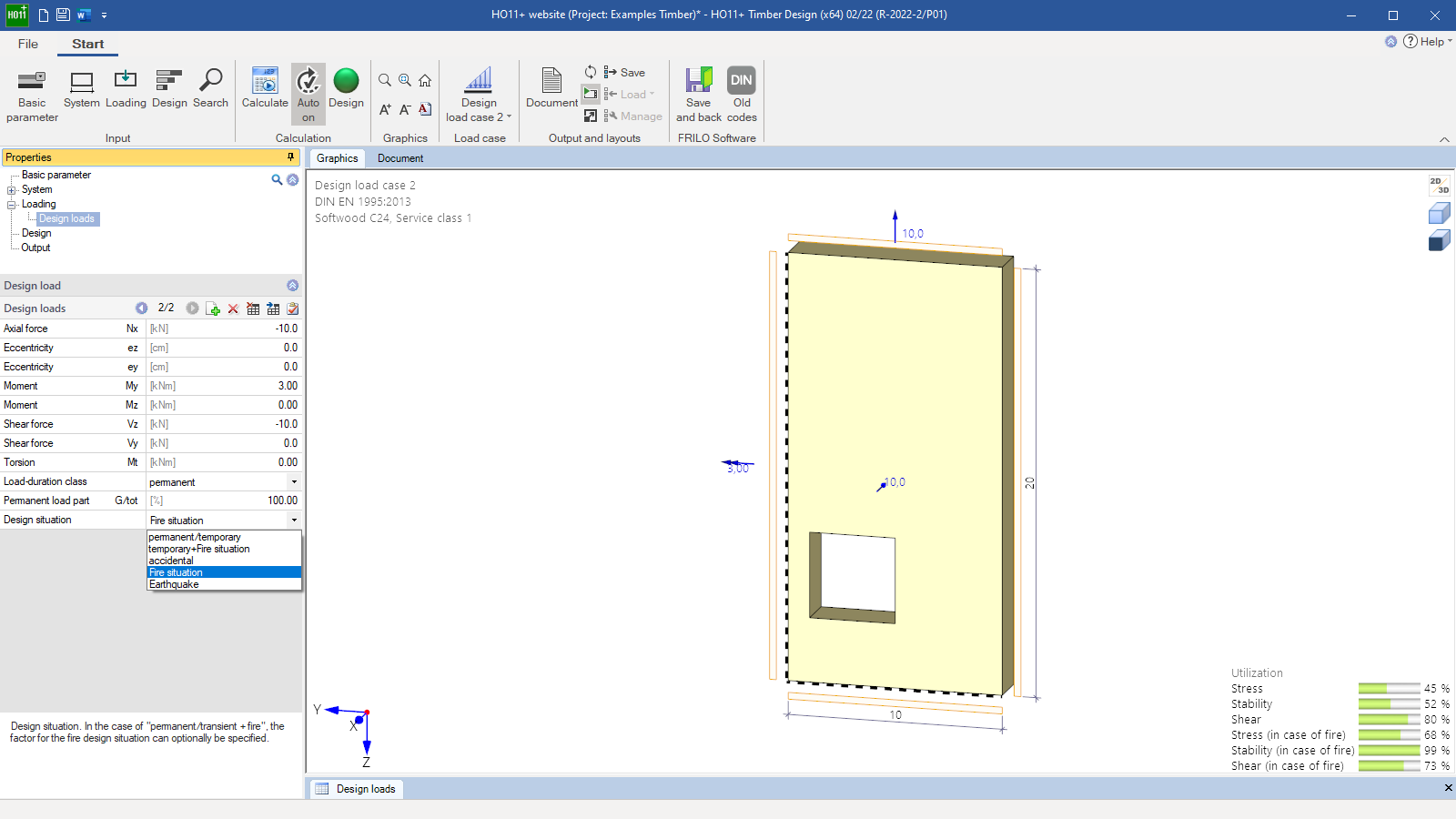The width and height of the screenshot is (1456, 819).
Task: Open Load-duration class dropdown
Action: click(294, 482)
